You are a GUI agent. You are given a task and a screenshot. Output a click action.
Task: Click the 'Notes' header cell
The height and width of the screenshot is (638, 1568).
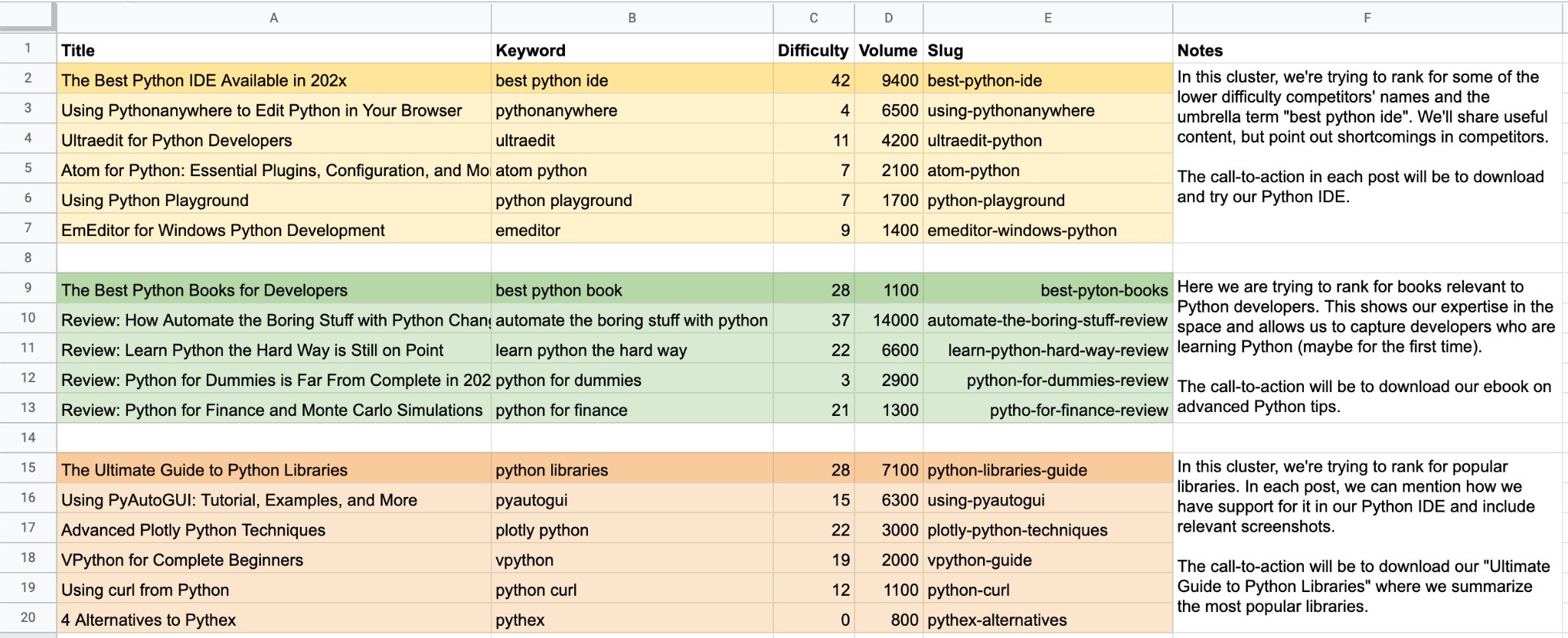point(1367,49)
